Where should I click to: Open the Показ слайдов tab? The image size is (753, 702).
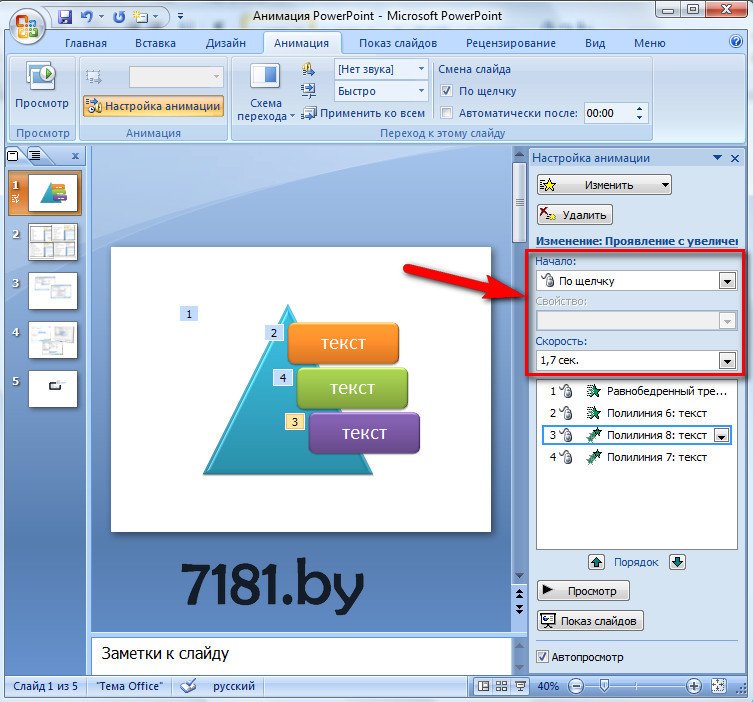[398, 43]
